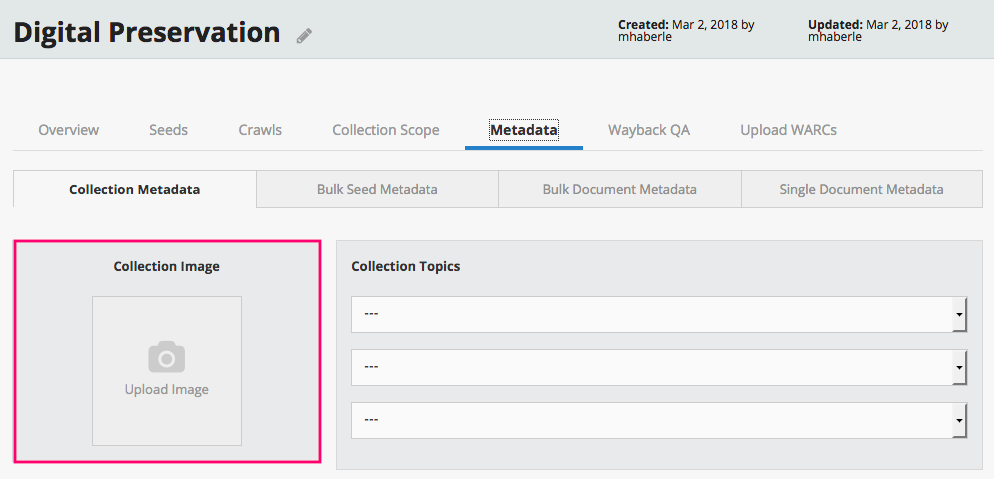Image resolution: width=994 pixels, height=479 pixels.
Task: Click the 'Upload Image' text label
Action: click(167, 389)
